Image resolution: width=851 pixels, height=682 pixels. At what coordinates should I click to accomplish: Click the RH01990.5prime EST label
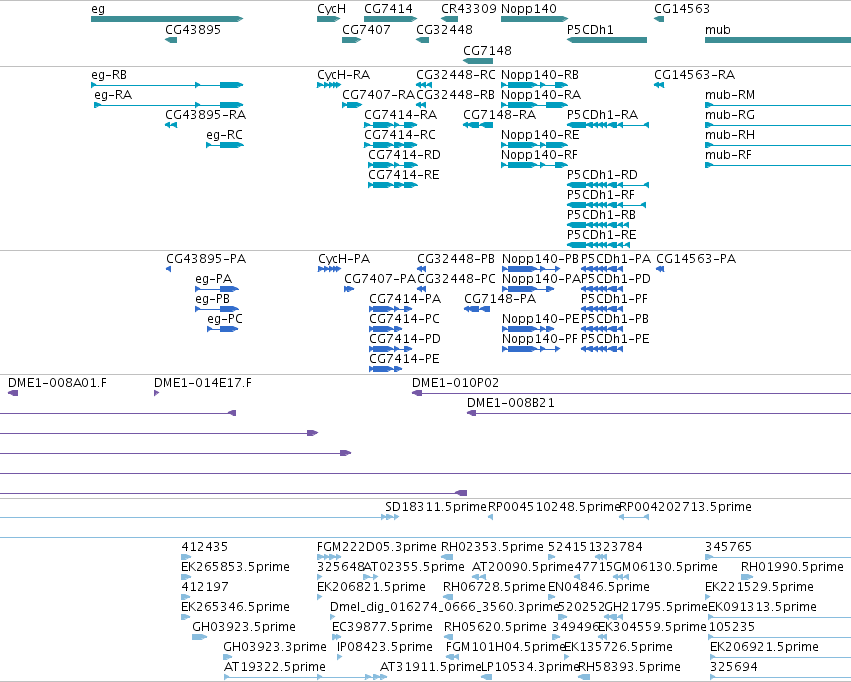click(792, 567)
